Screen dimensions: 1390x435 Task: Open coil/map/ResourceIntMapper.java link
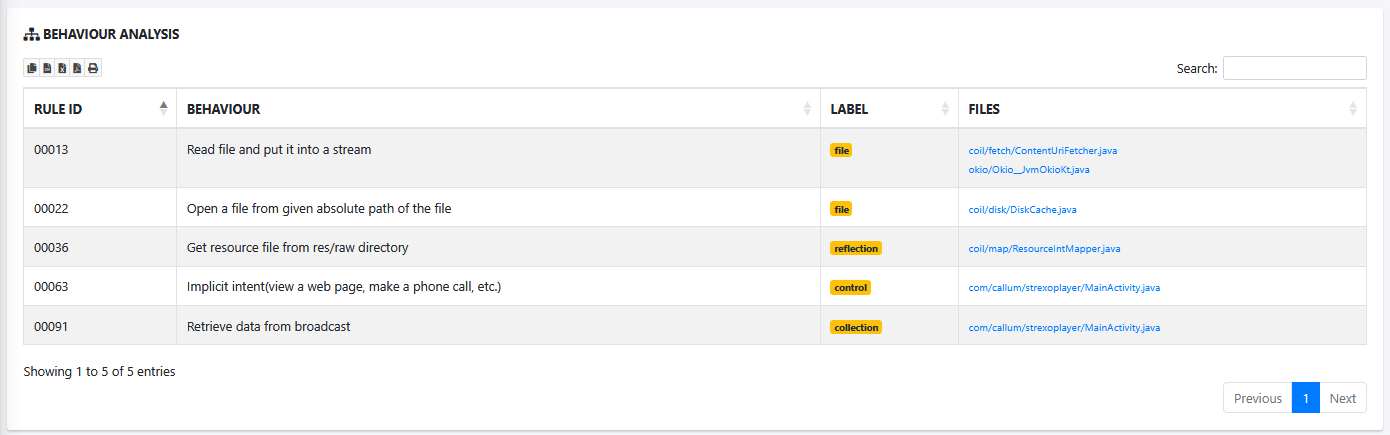click(1045, 248)
